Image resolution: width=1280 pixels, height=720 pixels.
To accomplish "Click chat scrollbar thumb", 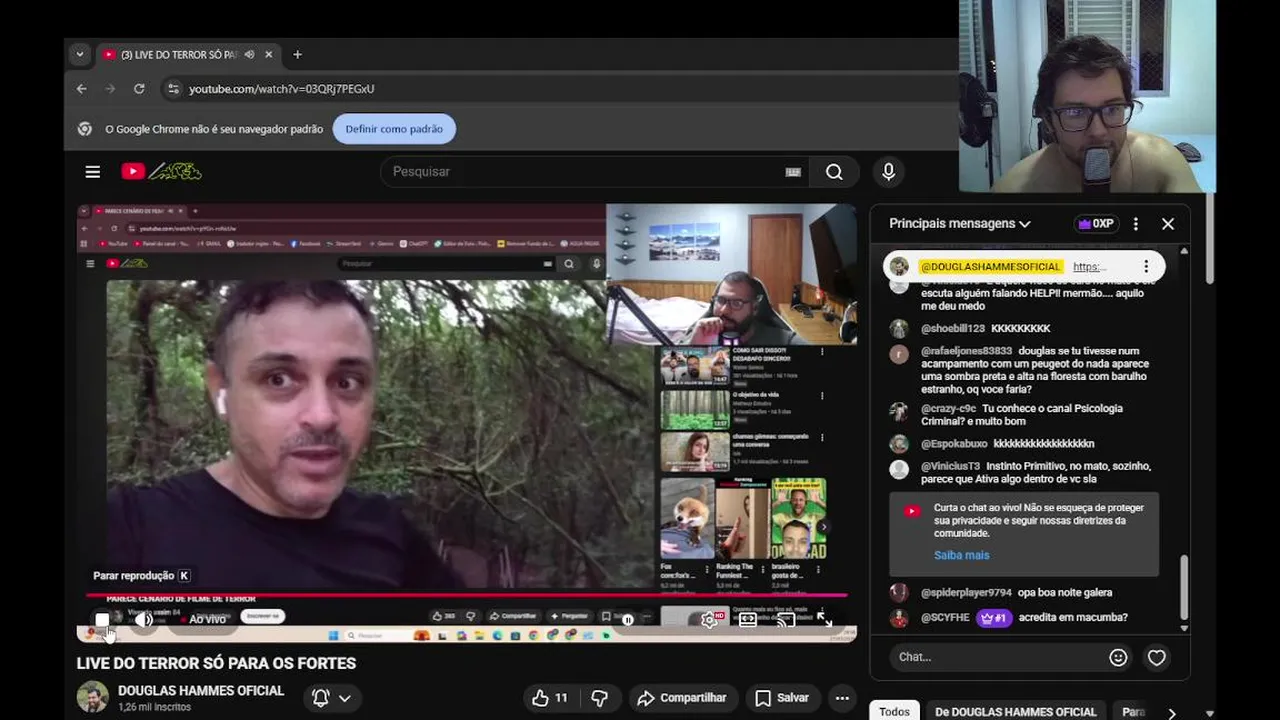I will [x=1184, y=588].
